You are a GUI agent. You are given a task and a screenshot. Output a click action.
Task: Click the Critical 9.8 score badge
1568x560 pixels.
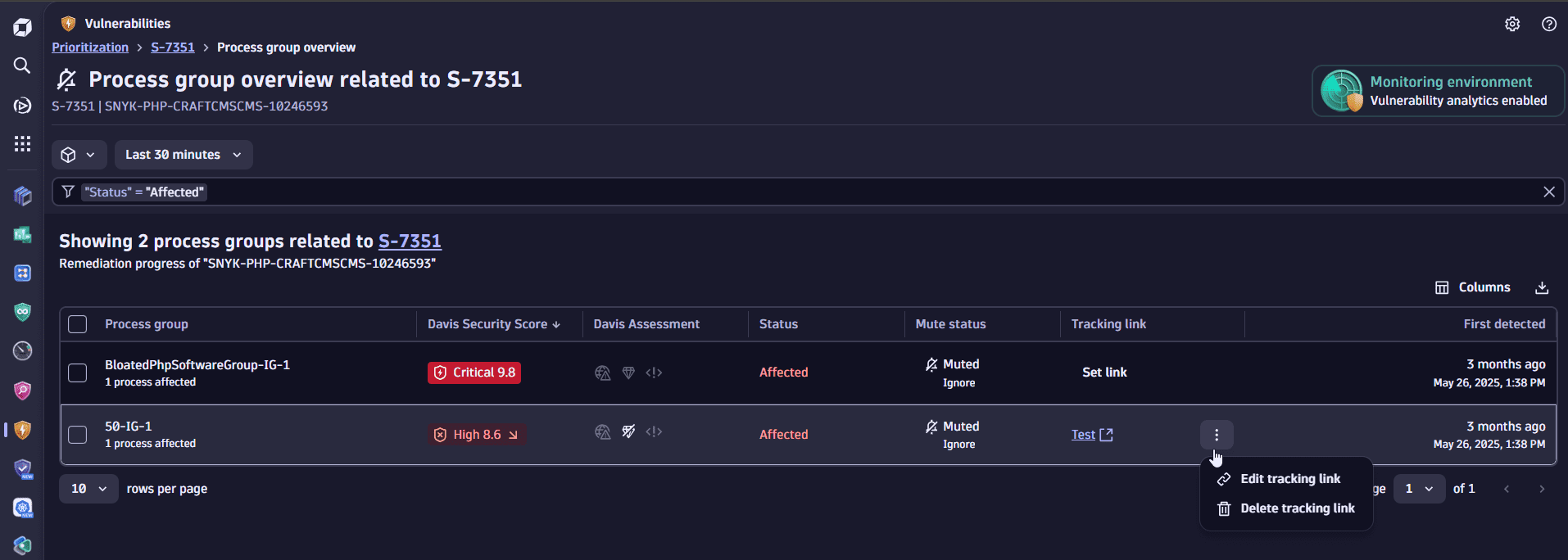click(x=474, y=373)
